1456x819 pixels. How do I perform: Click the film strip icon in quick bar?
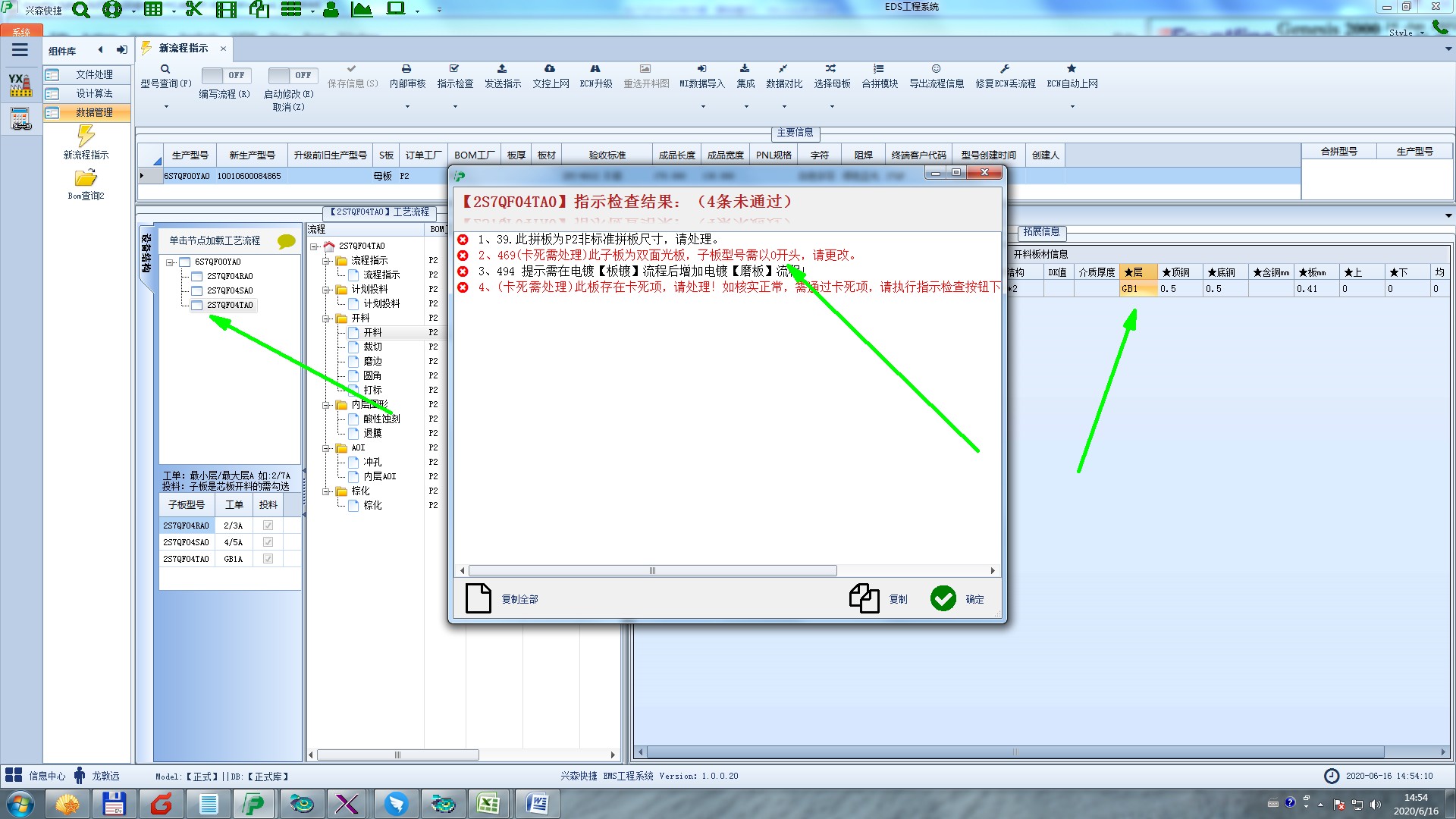click(226, 10)
